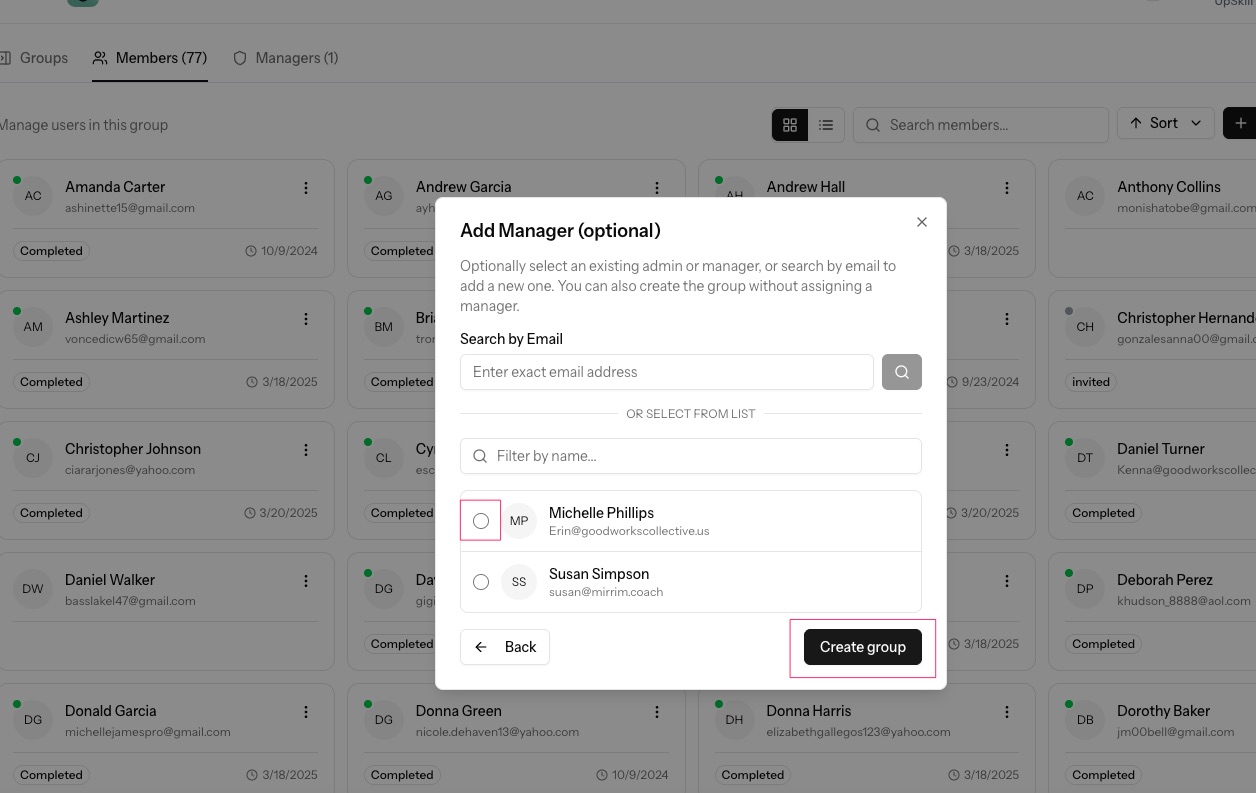
Task: Click the Andrew Hall name
Action: (806, 187)
